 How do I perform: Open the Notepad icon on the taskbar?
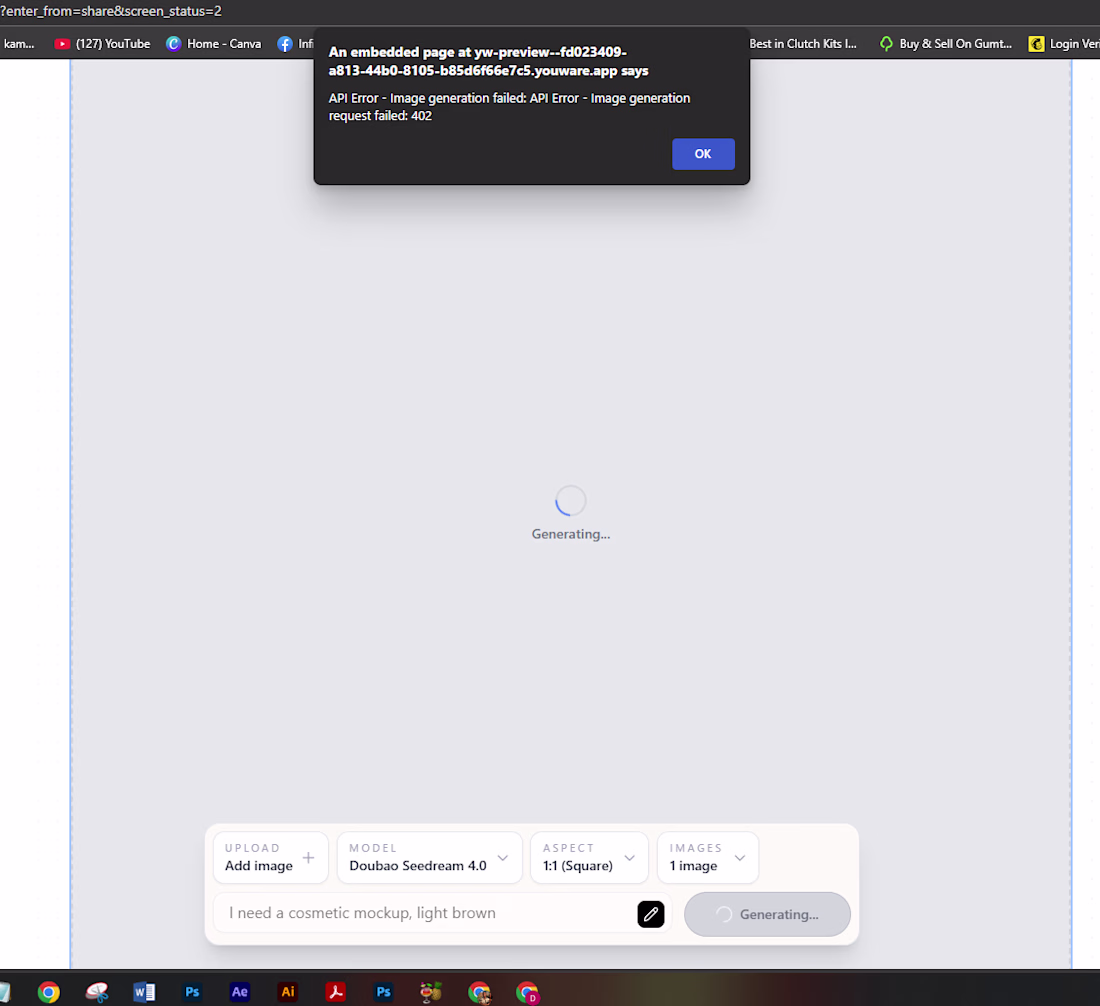(x=4, y=992)
